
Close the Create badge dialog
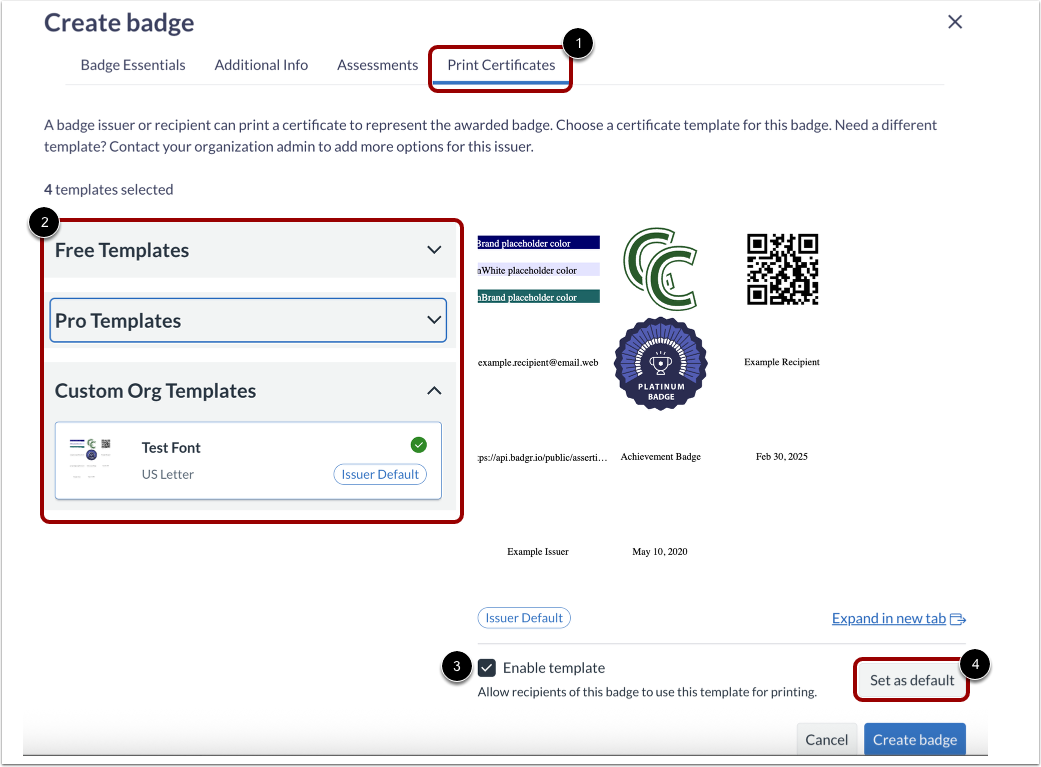955,21
